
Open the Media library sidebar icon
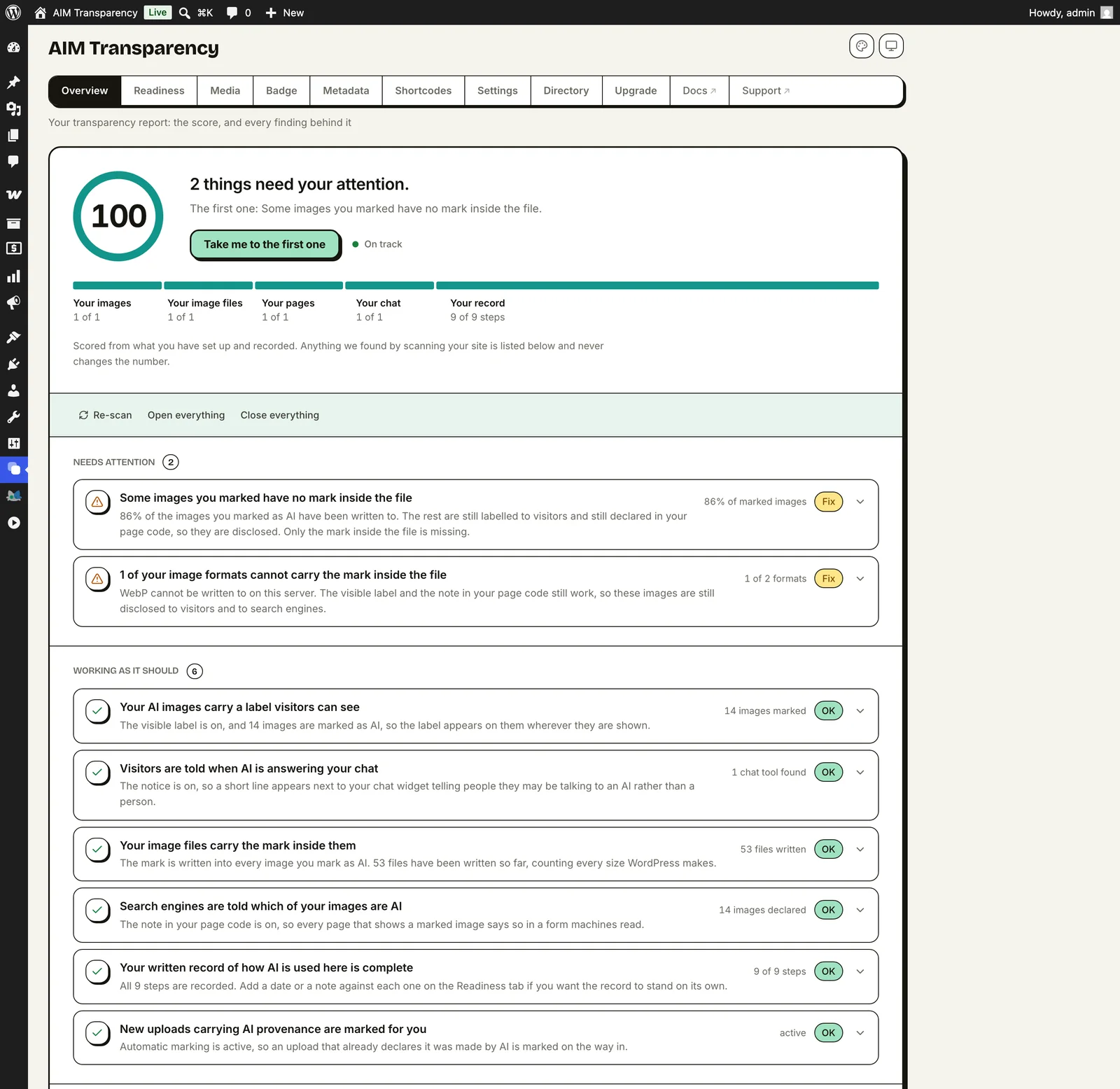coord(13,108)
